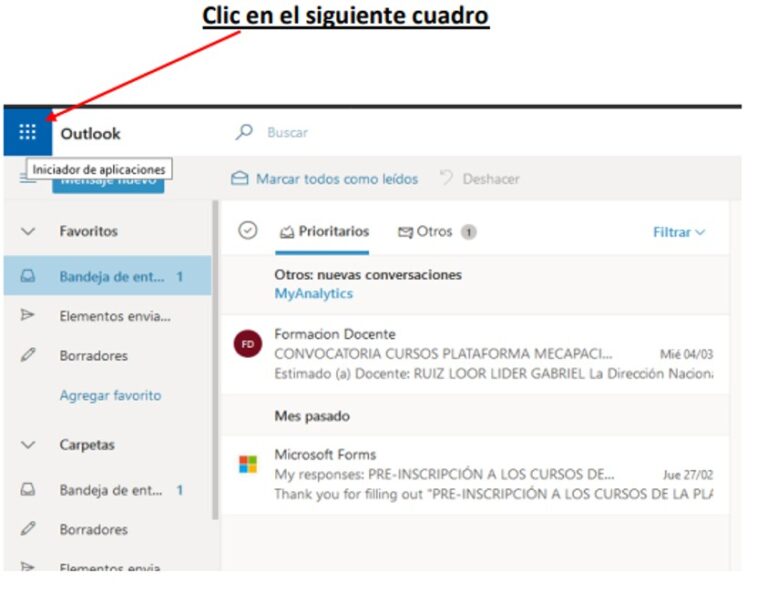Open the Filtrar dropdown
The height and width of the screenshot is (593, 768).
tap(678, 232)
